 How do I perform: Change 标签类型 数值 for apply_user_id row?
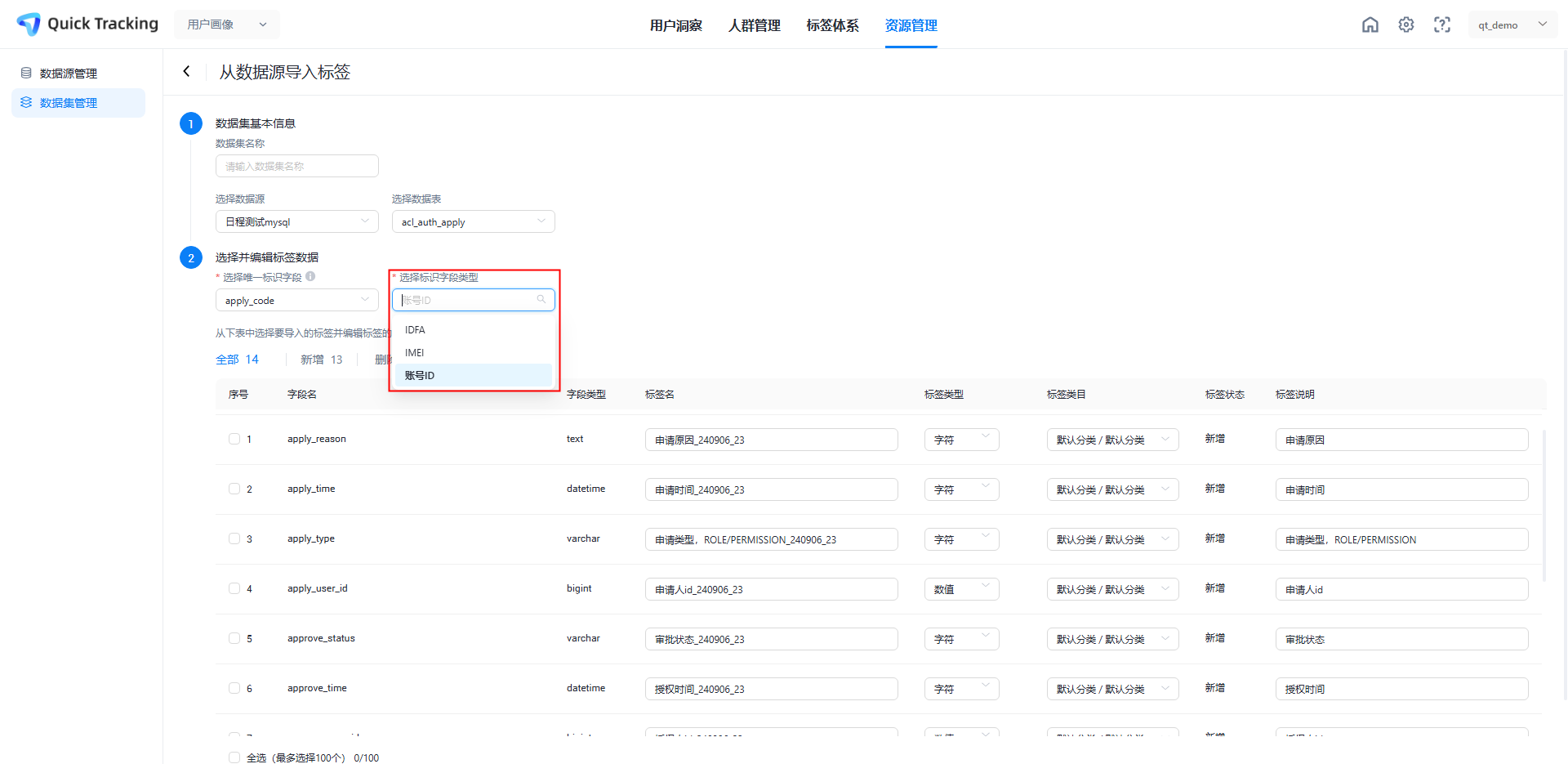pos(962,589)
